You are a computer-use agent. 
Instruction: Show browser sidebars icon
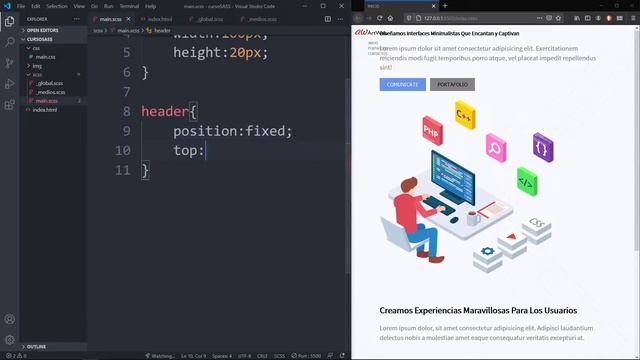[588, 18]
